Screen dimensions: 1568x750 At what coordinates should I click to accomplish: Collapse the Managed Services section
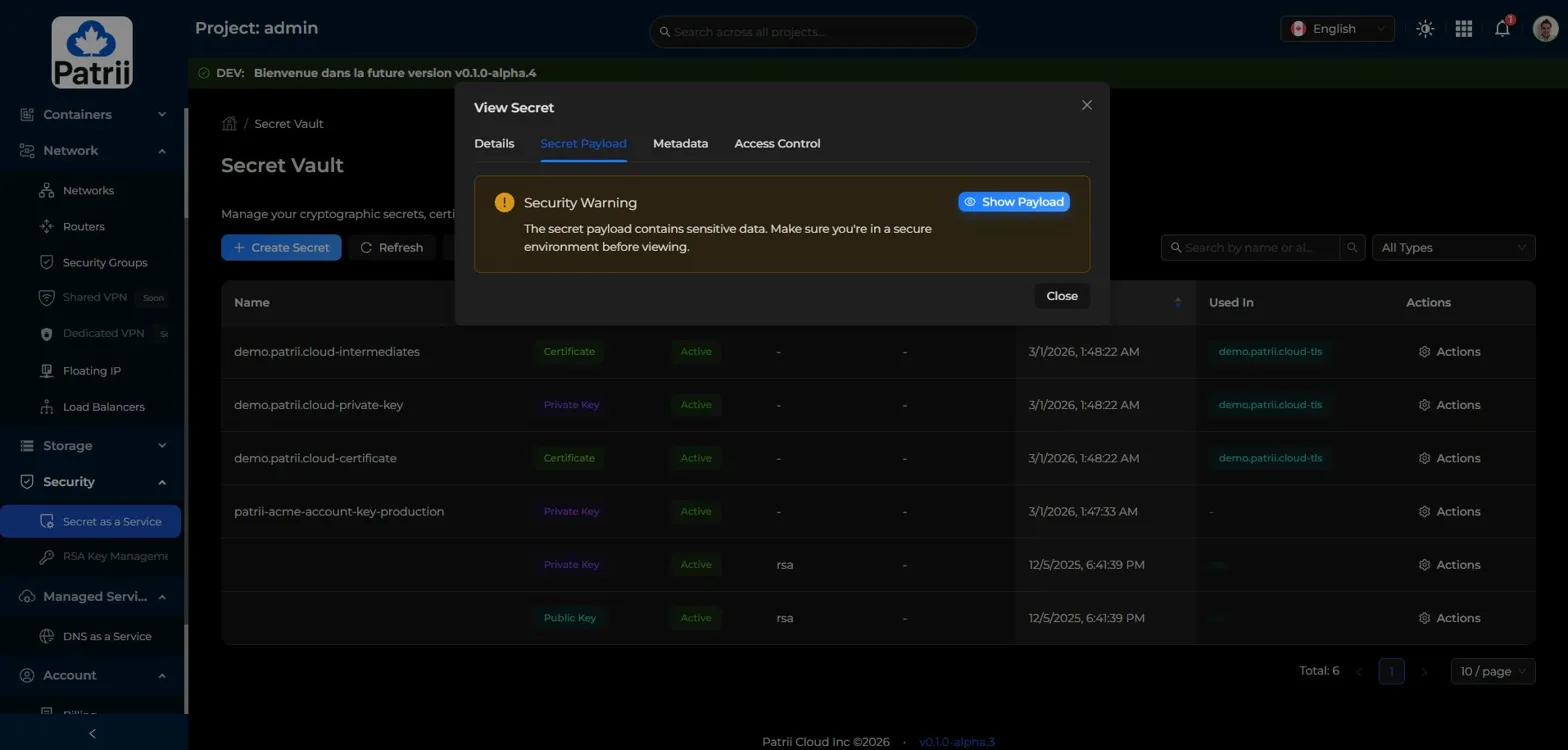click(x=162, y=596)
